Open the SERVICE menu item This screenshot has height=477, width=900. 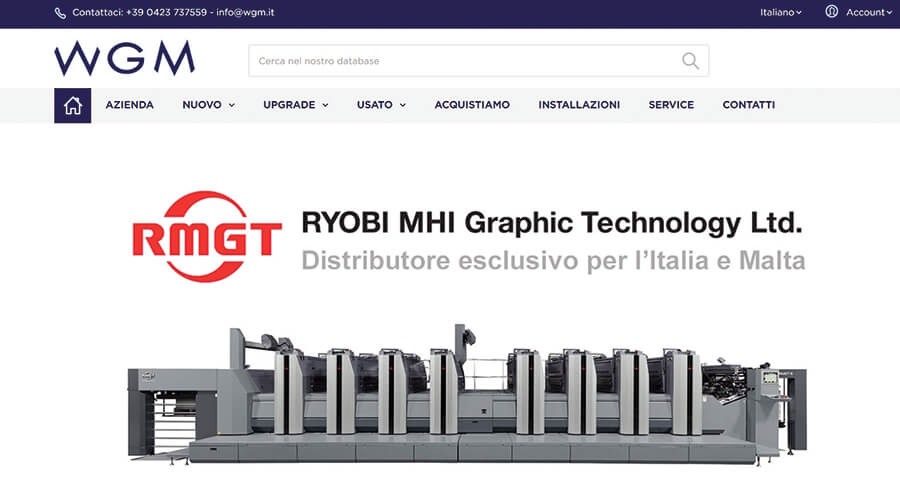point(671,105)
